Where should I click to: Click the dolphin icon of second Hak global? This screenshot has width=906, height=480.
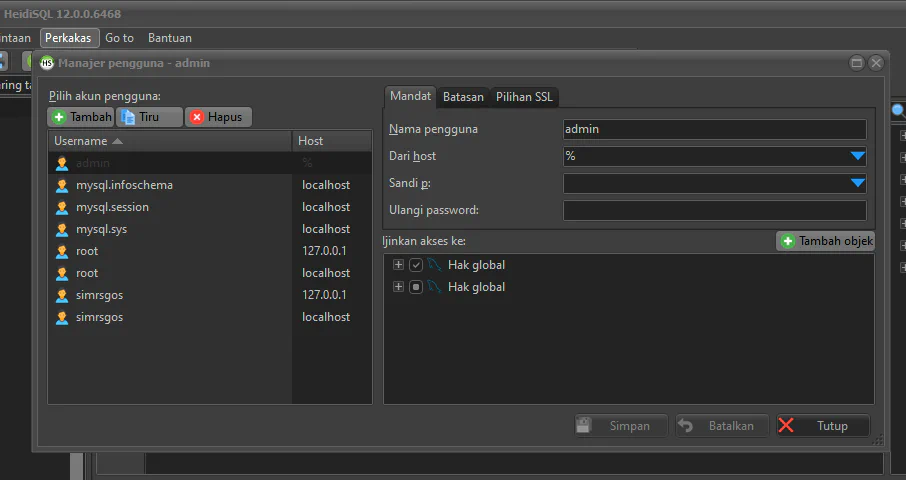435,286
